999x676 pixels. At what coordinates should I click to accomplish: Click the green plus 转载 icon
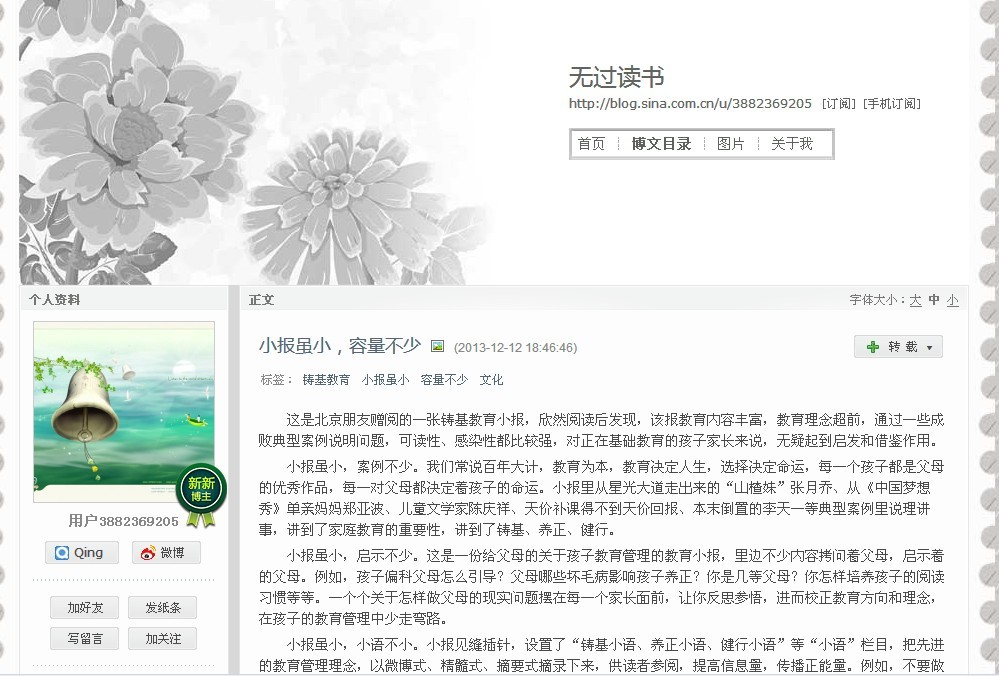click(x=873, y=347)
